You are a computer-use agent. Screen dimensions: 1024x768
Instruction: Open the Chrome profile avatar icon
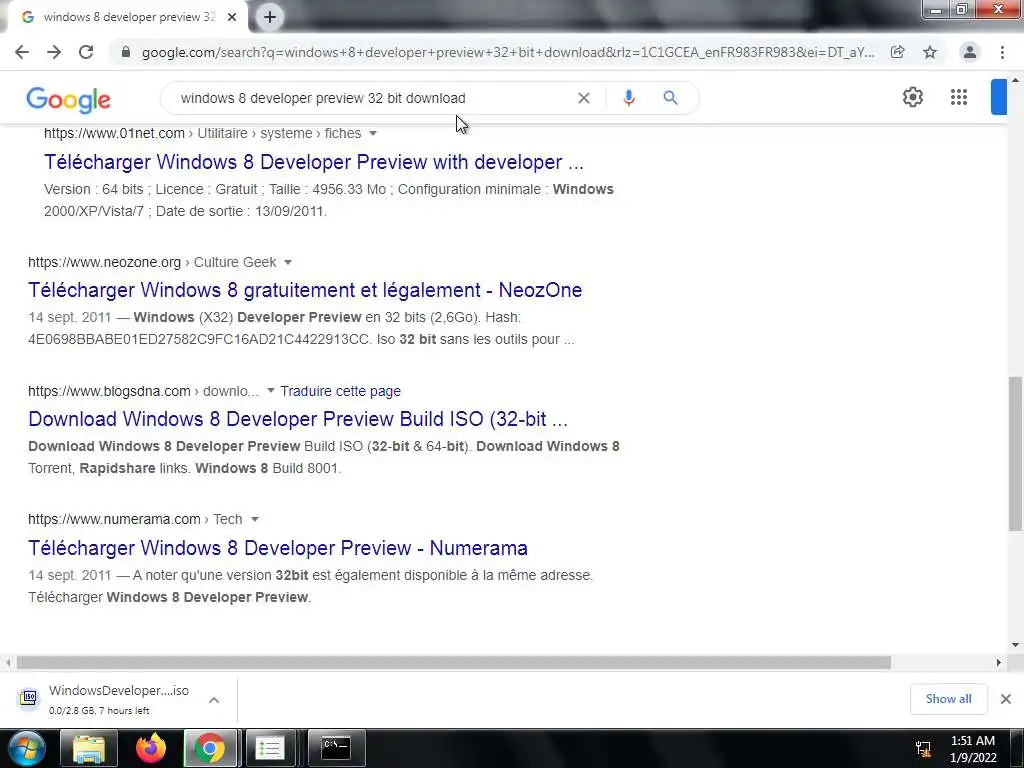click(970, 52)
